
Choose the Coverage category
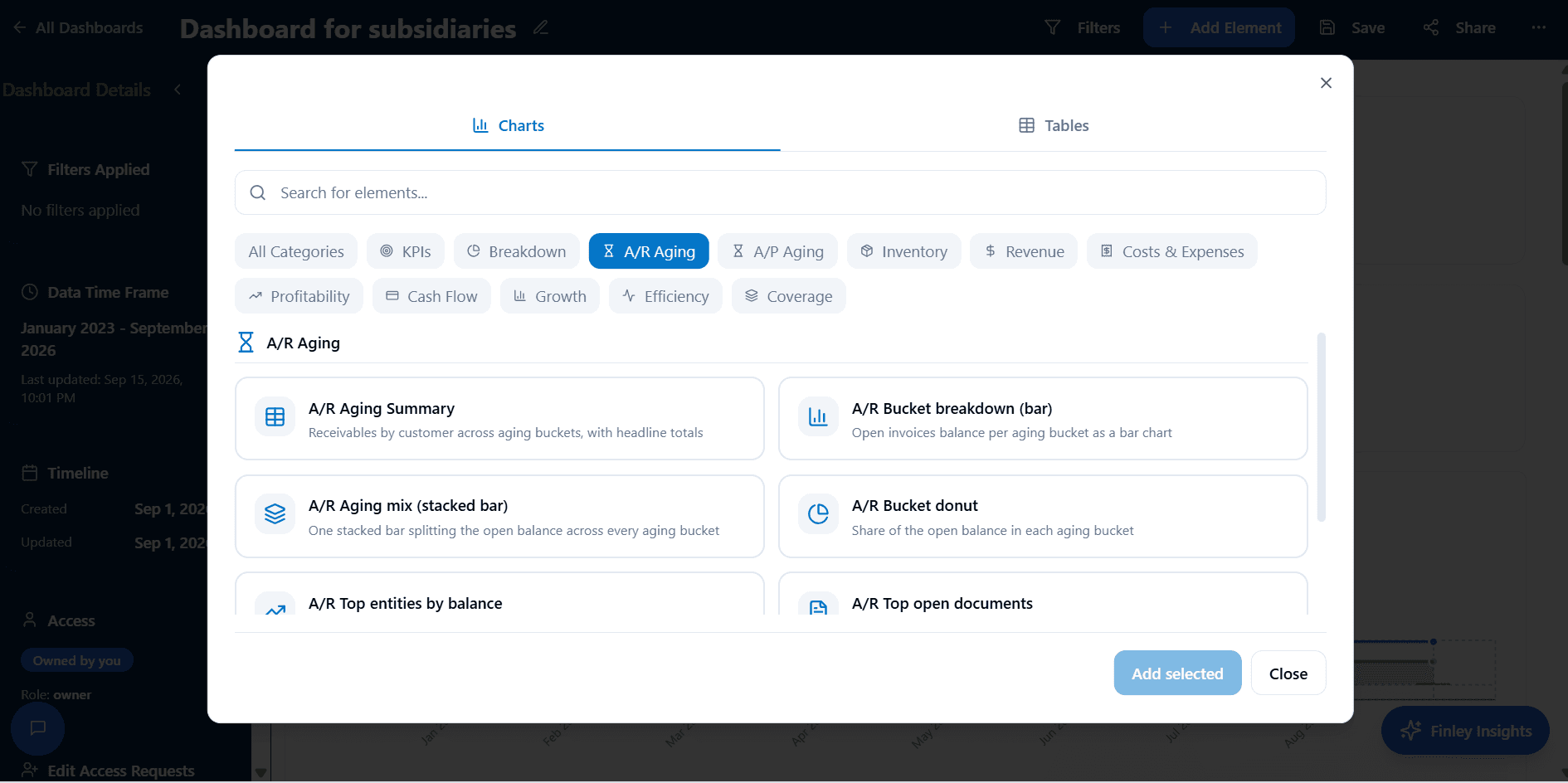pos(788,296)
